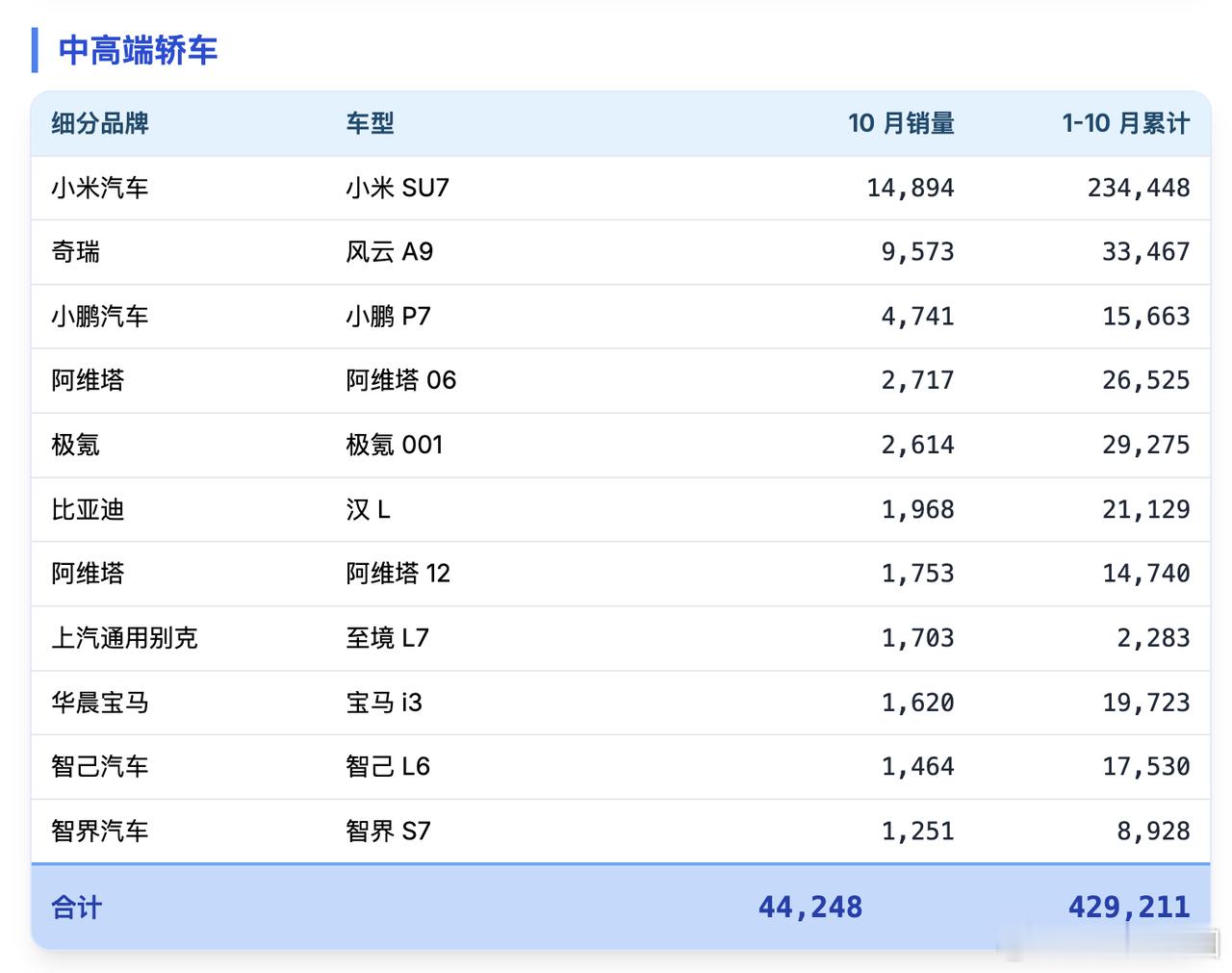Select the 智己汽车 brand cell

pyautogui.click(x=100, y=766)
